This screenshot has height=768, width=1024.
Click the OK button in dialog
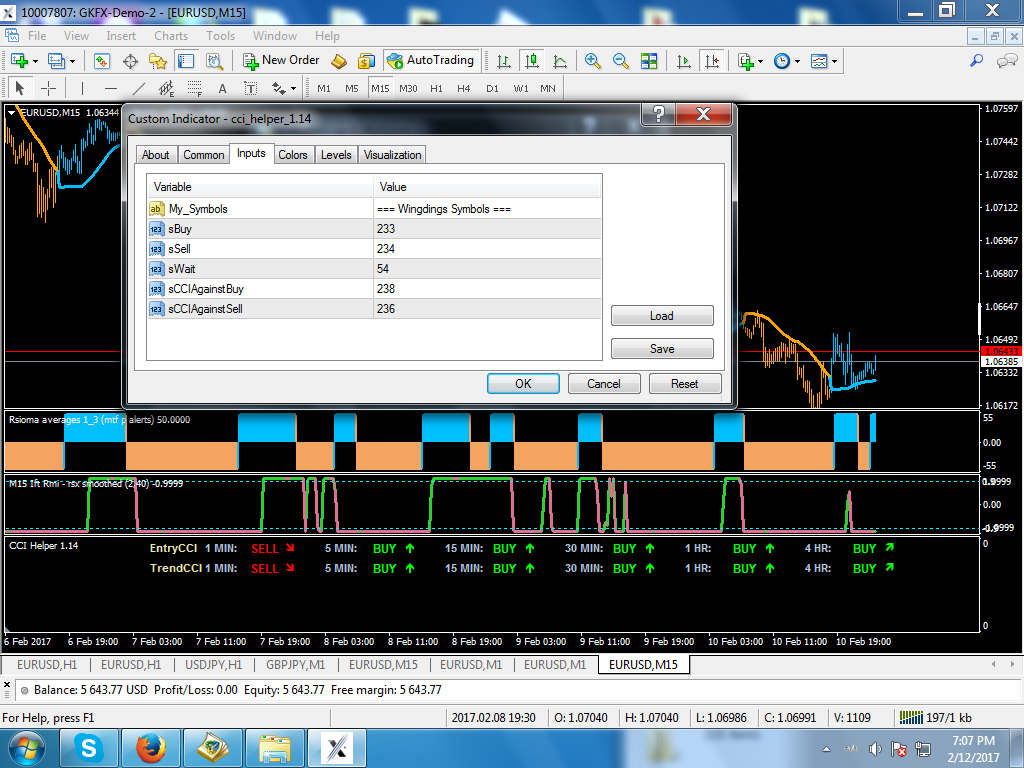tap(523, 383)
